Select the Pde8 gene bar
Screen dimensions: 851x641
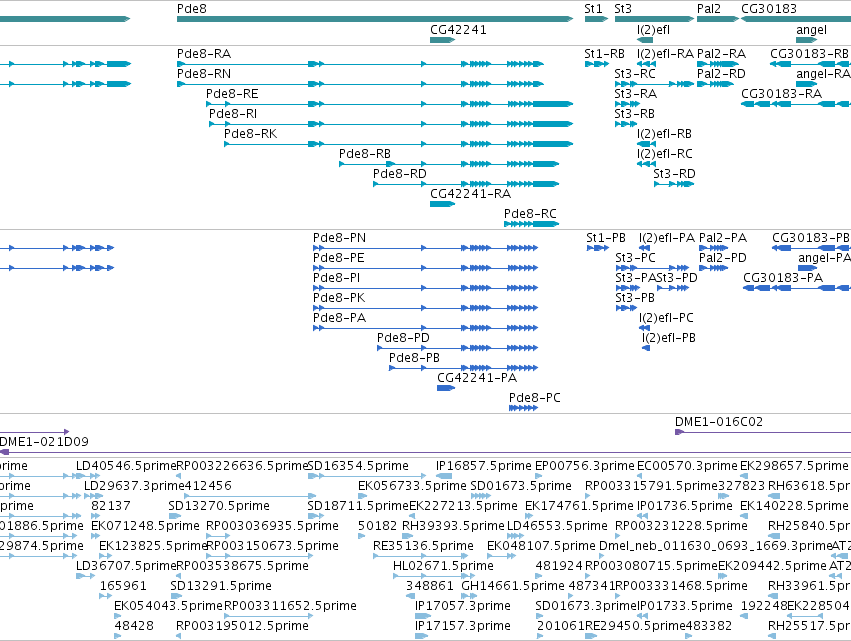374,19
